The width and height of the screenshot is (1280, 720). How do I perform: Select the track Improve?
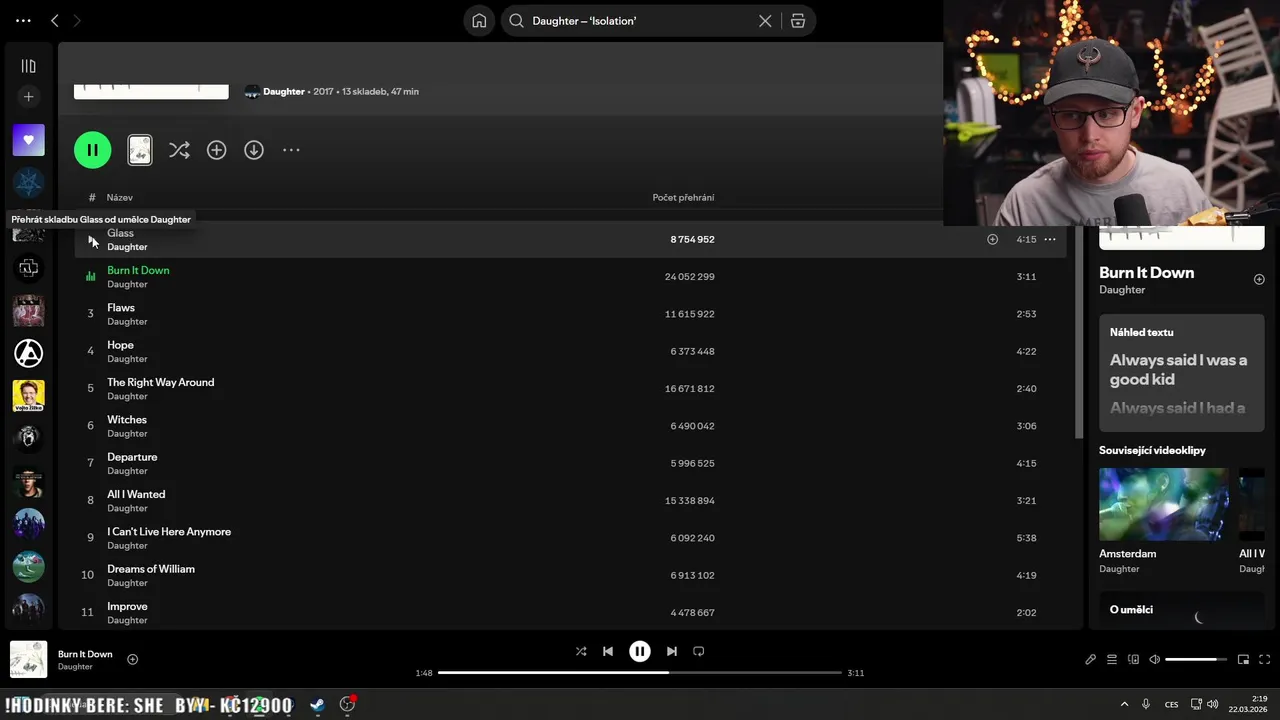pos(127,606)
